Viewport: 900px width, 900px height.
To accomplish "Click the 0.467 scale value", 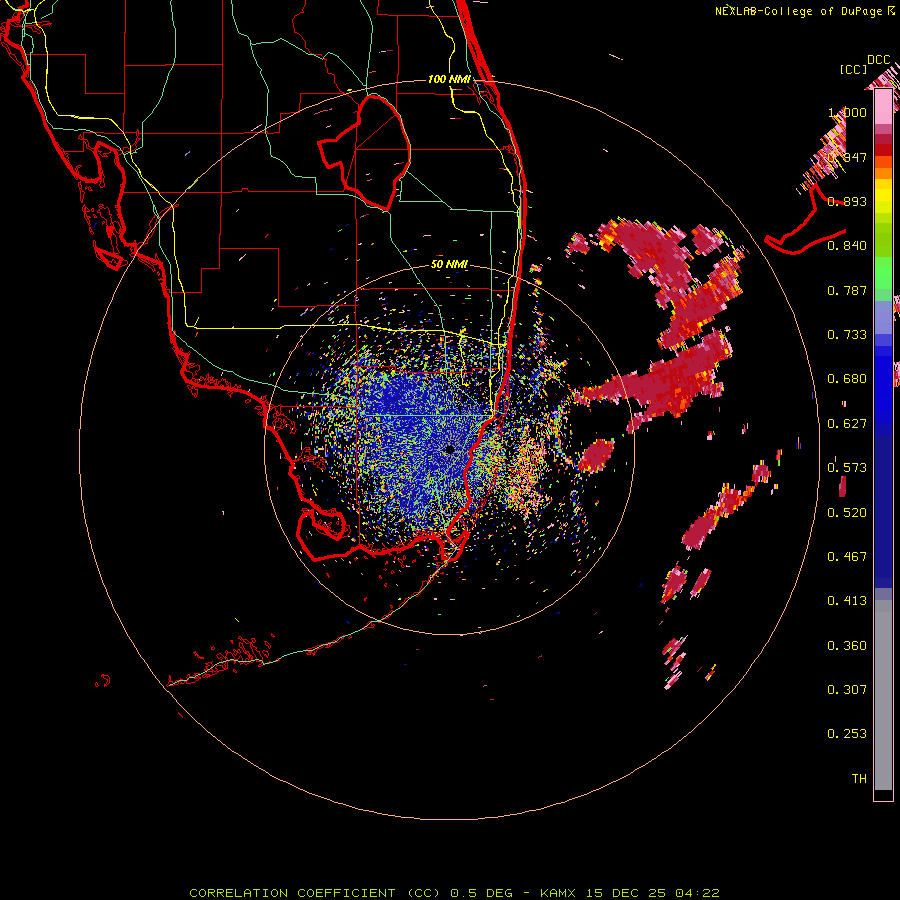I will coord(847,557).
